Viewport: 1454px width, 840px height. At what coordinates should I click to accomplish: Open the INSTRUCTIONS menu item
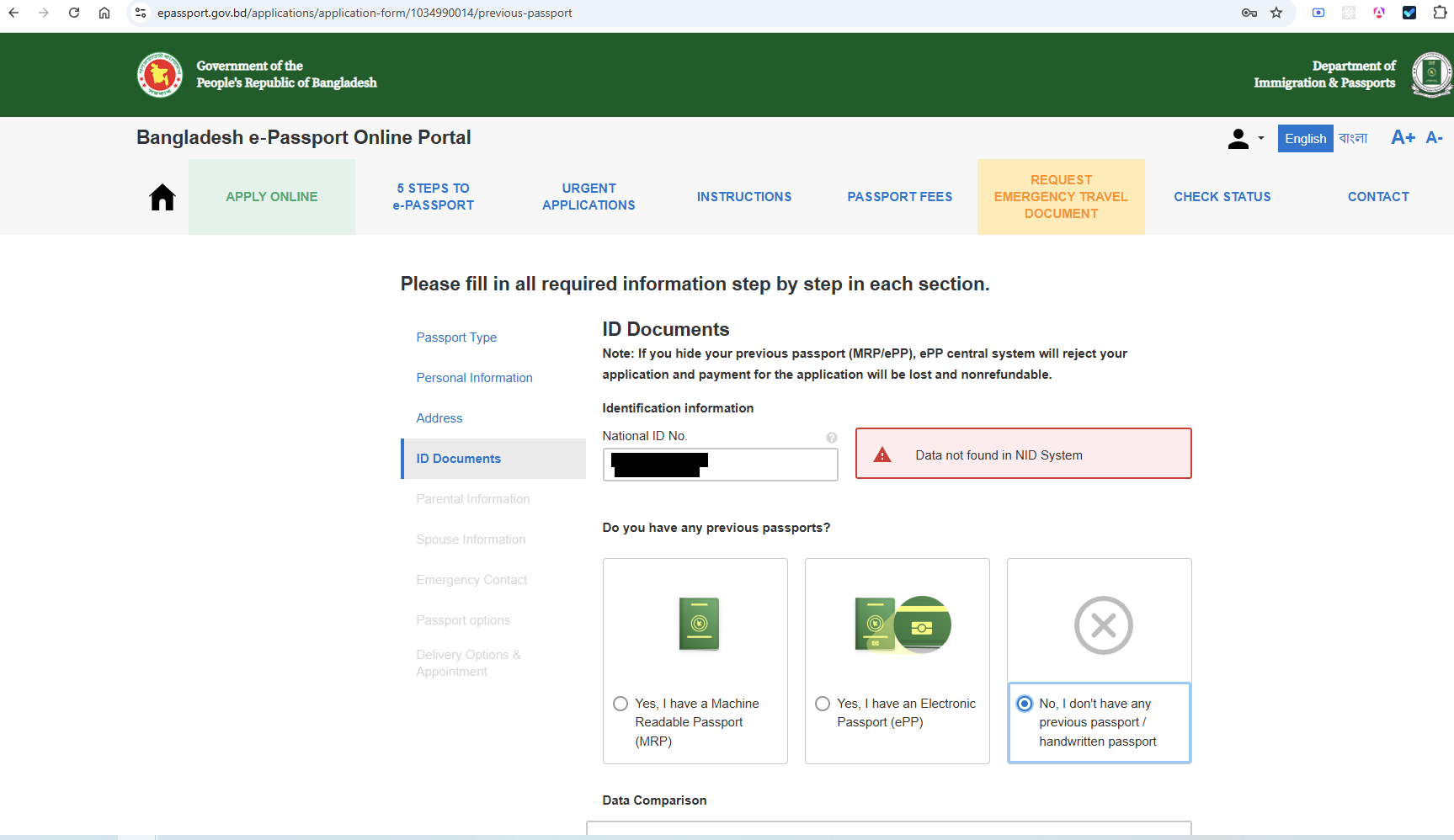pyautogui.click(x=744, y=197)
